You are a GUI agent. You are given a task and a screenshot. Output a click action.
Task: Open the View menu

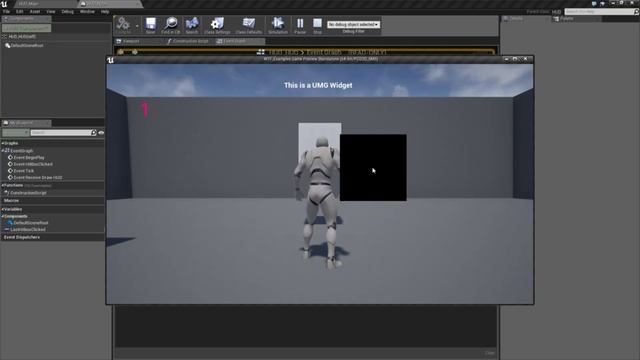tap(51, 12)
